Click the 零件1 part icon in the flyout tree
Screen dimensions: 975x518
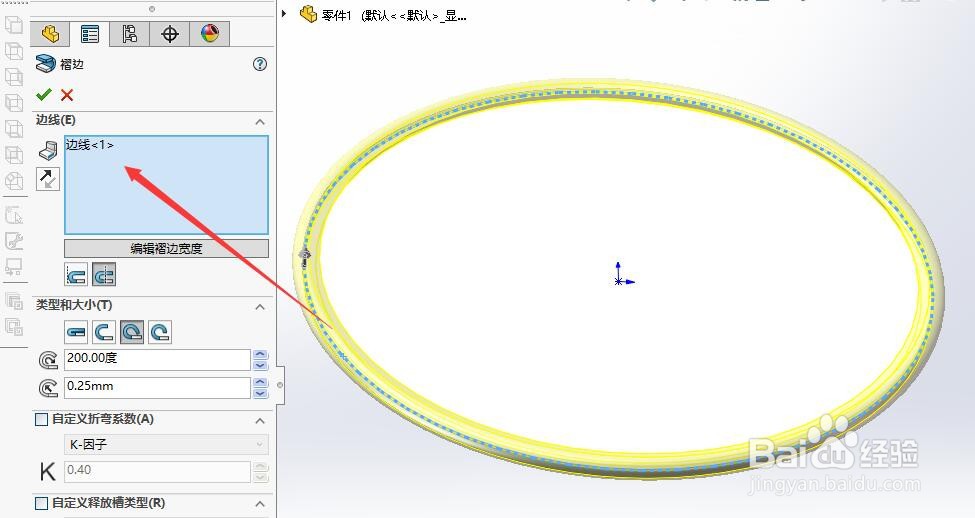pos(308,14)
